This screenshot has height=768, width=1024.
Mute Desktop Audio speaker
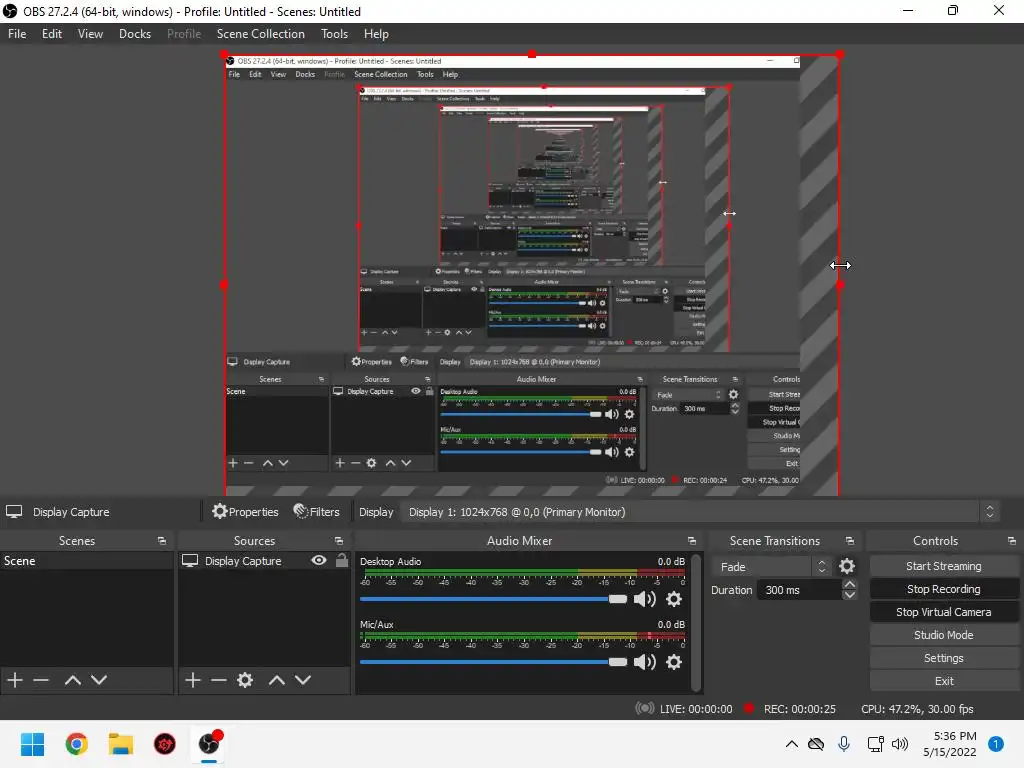tap(645, 599)
